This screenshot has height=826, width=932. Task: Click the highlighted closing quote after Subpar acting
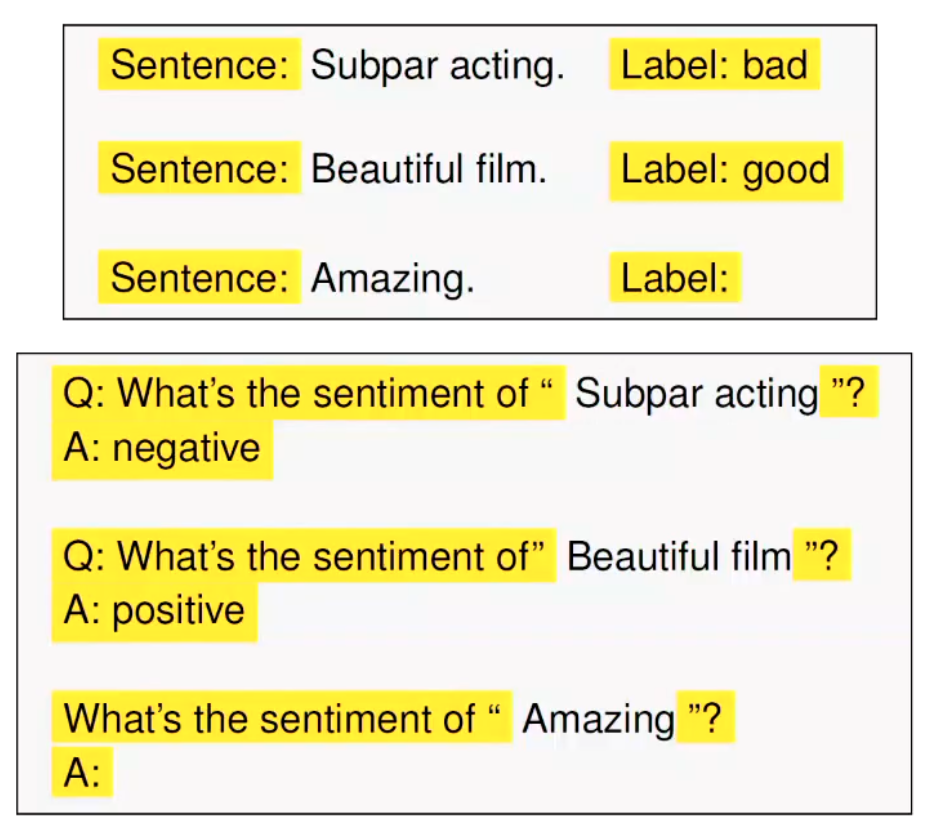(848, 394)
